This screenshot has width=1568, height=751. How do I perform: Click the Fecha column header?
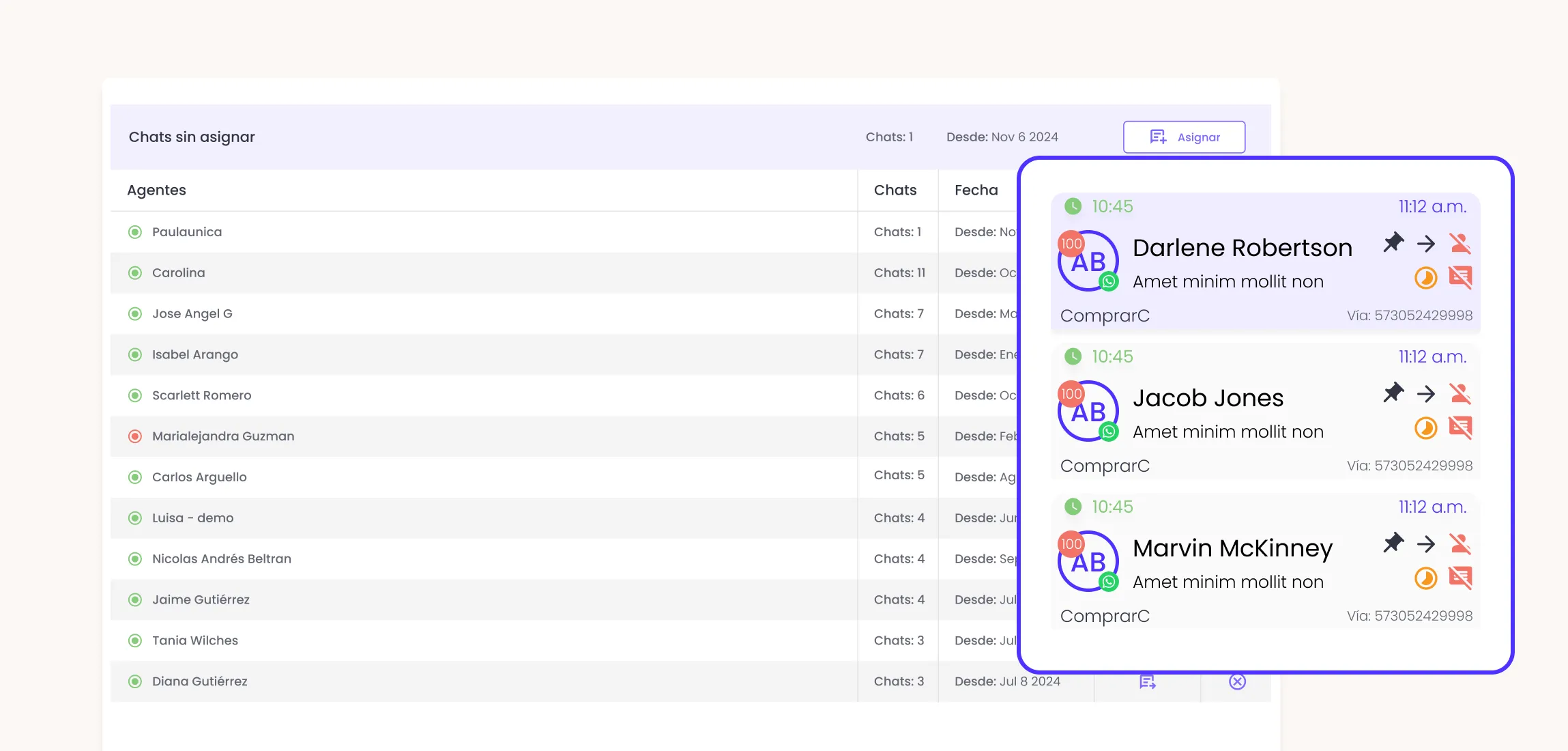pos(976,190)
